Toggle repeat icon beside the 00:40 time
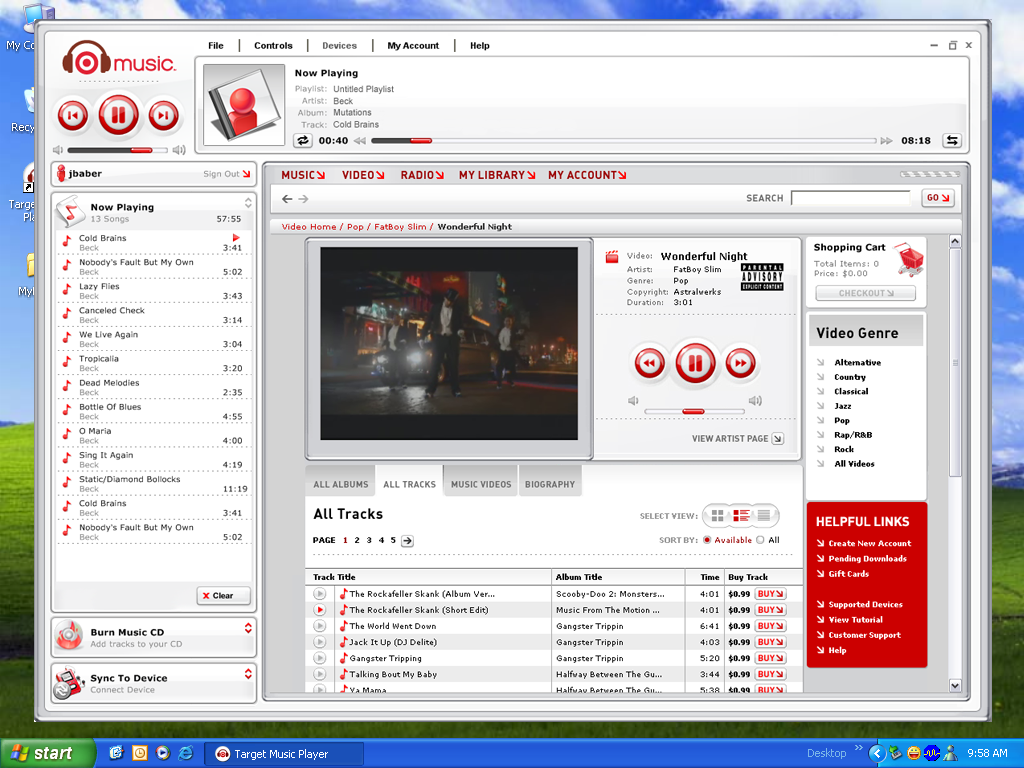 pyautogui.click(x=302, y=140)
